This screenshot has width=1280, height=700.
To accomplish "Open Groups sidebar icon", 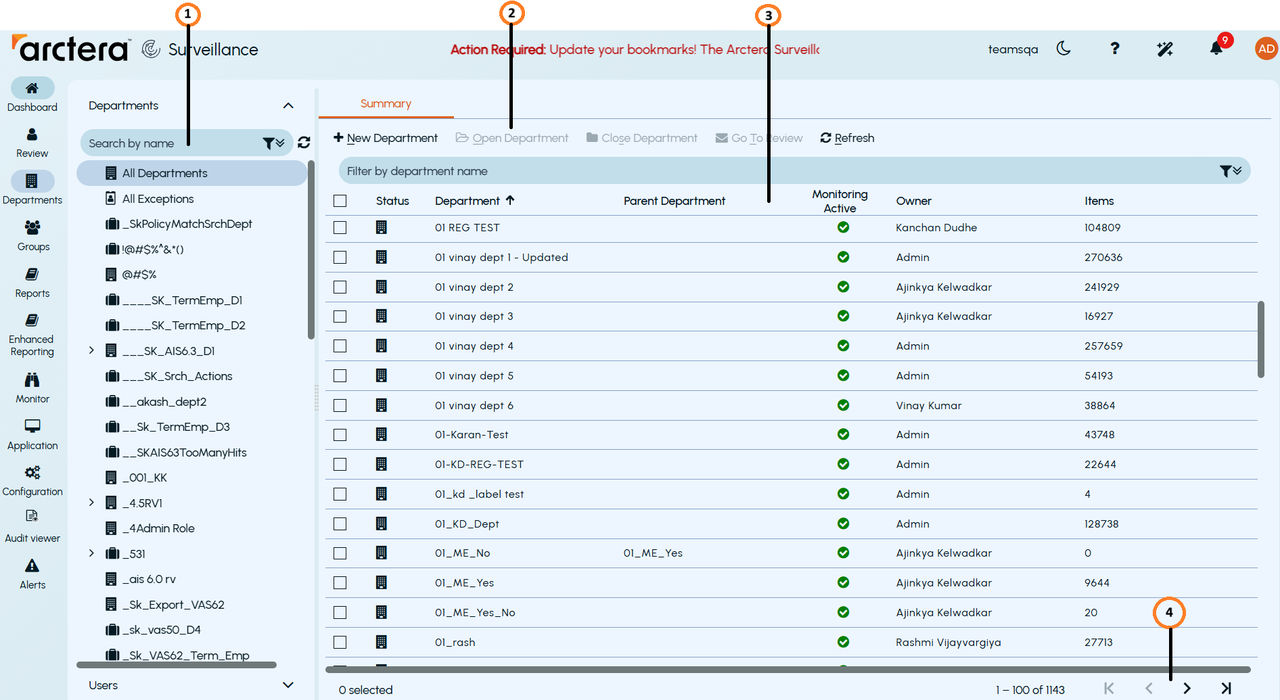I will click(x=32, y=228).
